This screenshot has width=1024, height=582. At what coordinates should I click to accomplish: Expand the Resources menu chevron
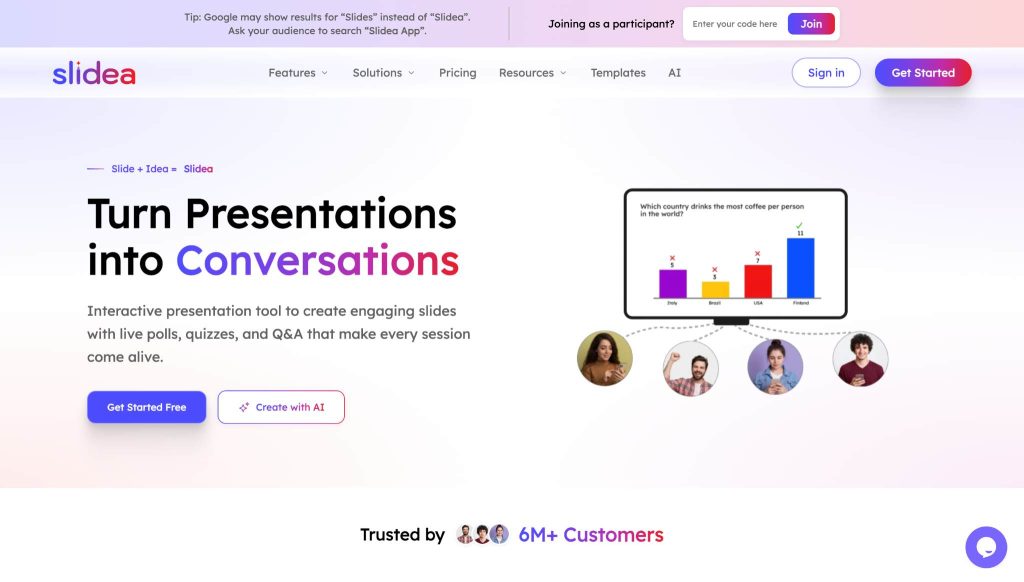[x=563, y=73]
